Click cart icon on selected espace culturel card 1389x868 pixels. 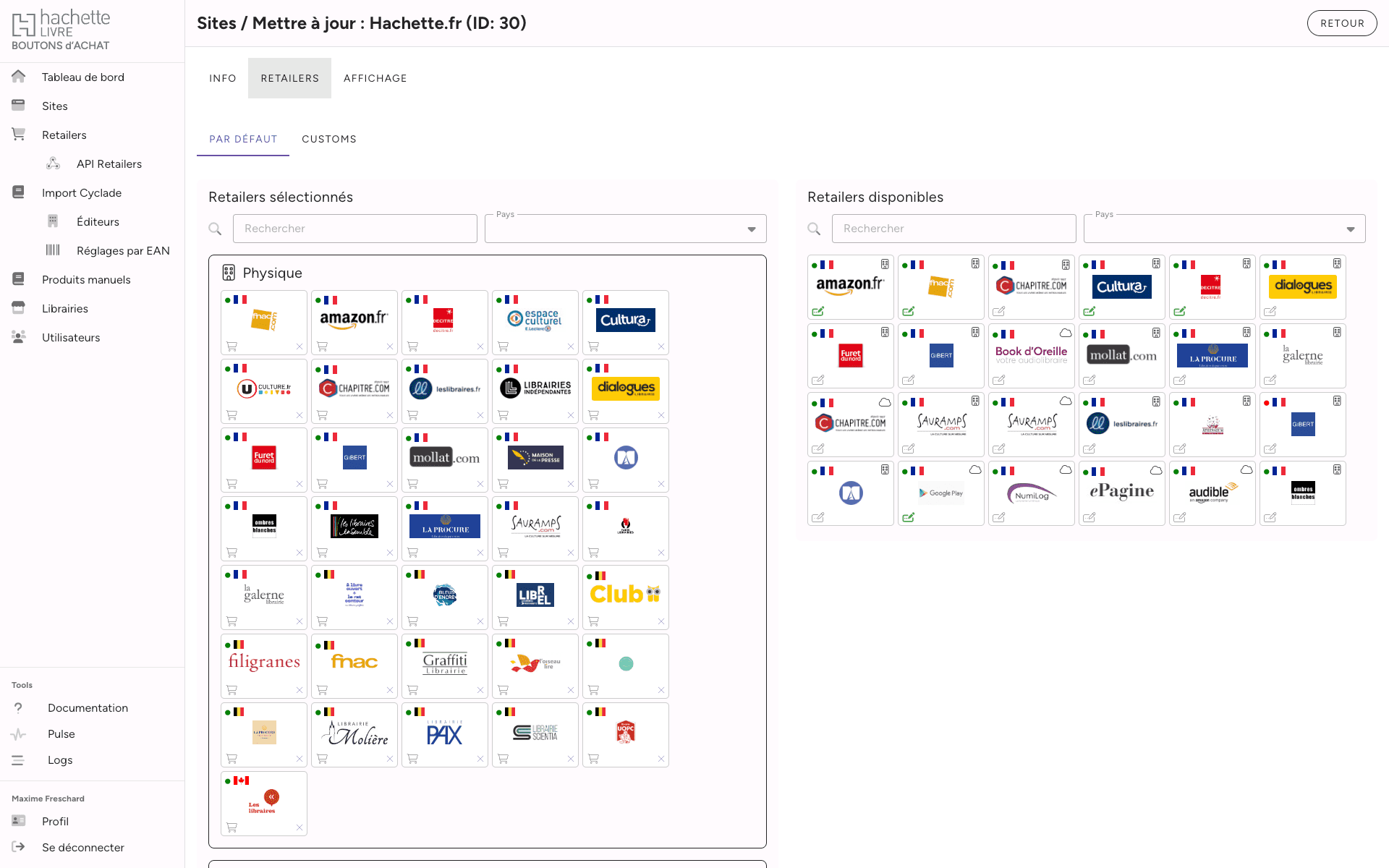coord(504,346)
